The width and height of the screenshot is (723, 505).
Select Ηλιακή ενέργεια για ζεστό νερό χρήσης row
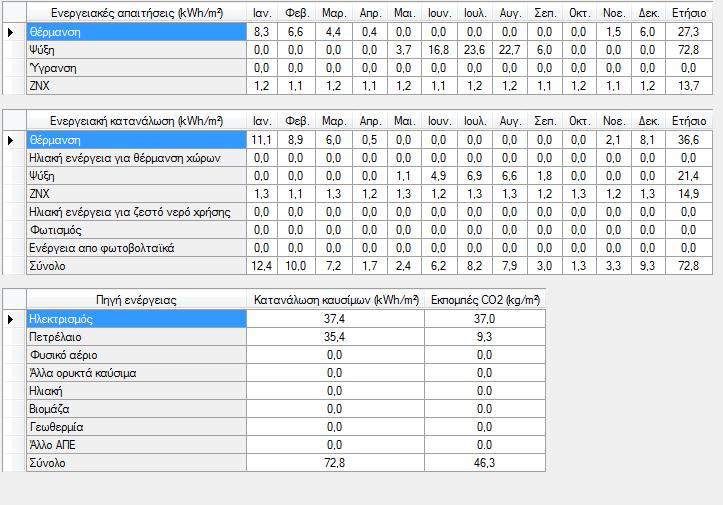coord(369,212)
